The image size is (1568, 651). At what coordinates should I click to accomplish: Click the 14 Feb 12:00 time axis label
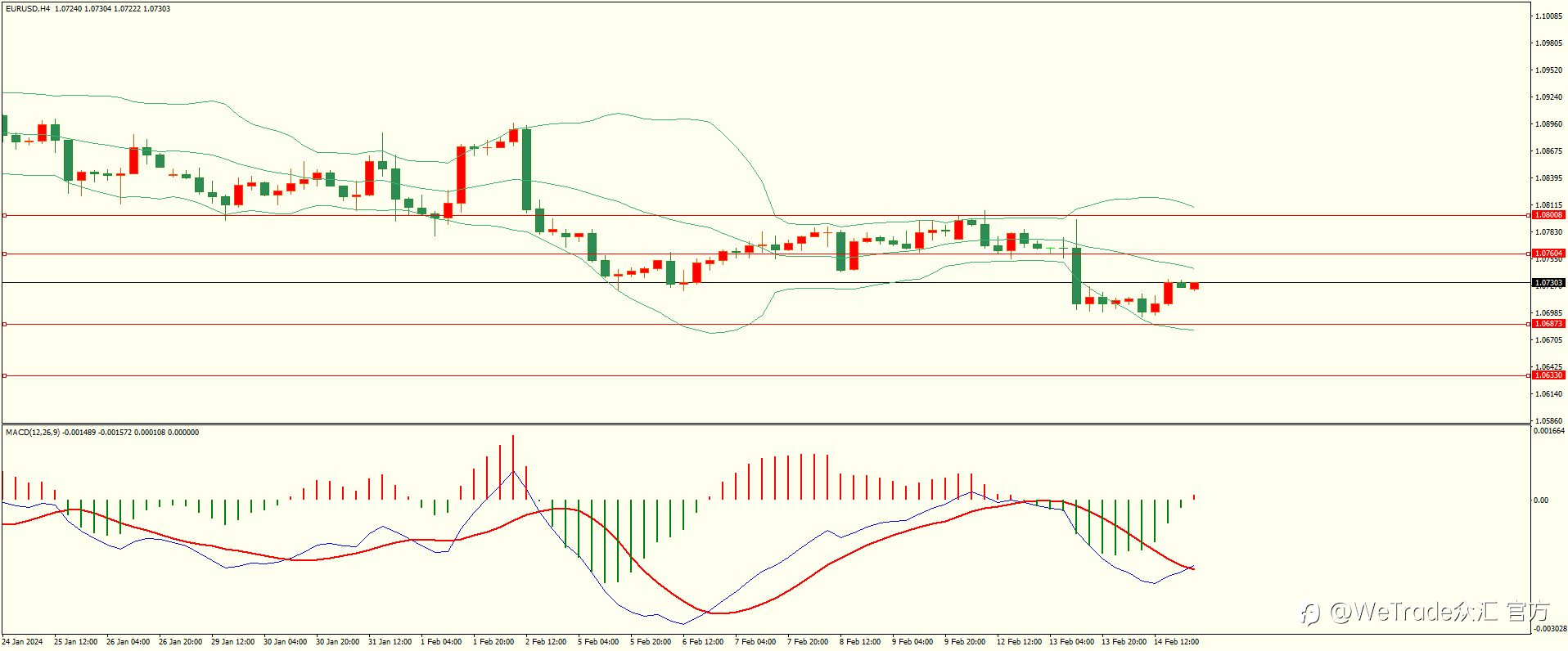(1176, 642)
